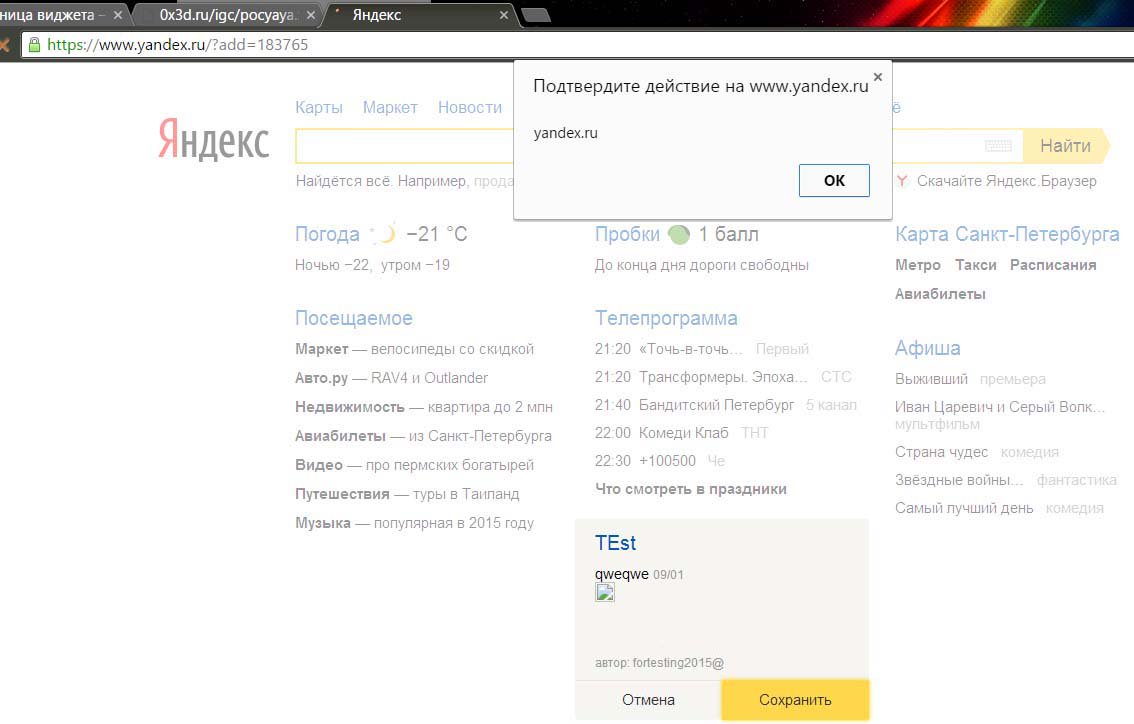Open the Яндекс logo

213,139
